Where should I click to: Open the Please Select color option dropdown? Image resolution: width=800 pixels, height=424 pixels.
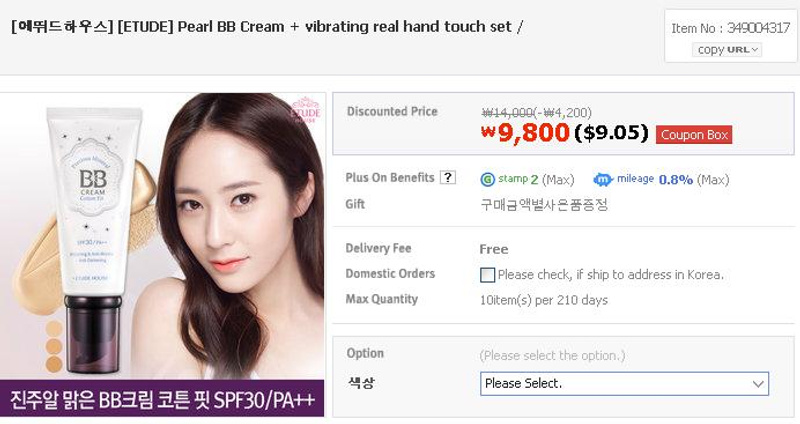(624, 384)
